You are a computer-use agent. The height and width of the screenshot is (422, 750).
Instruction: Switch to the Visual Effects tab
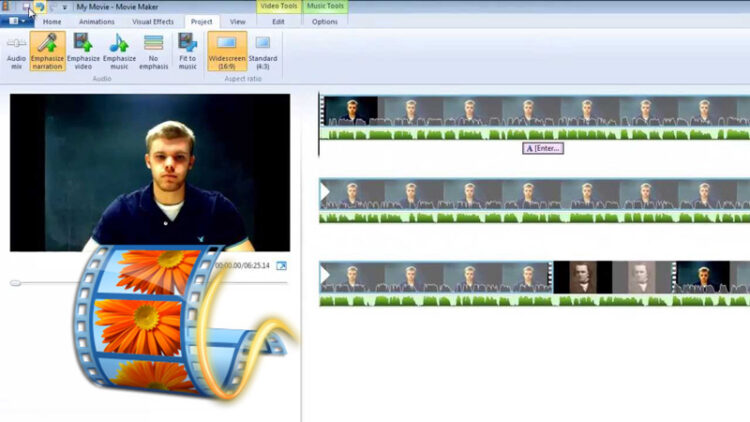(153, 22)
